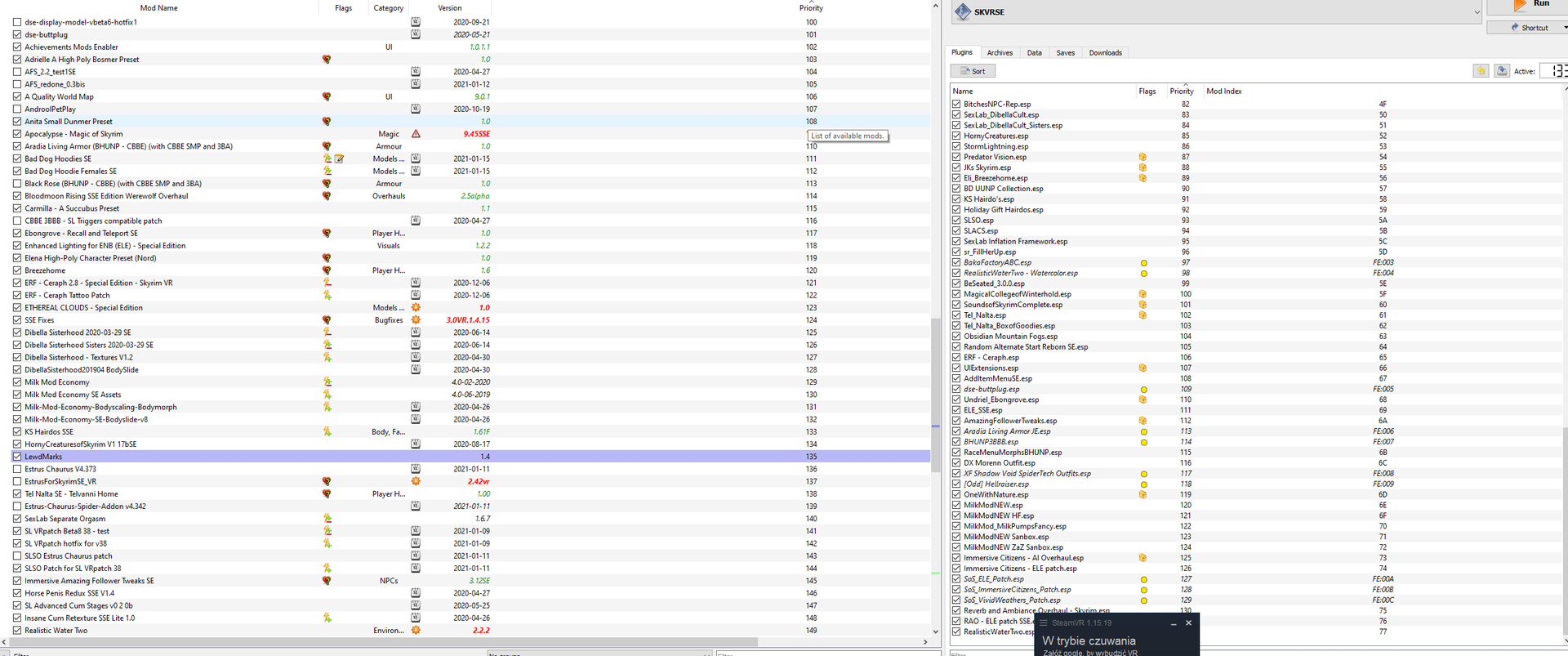This screenshot has height=656, width=1568.
Task: Uncheck the MilkModNEW.esp plugin
Action: tap(956, 505)
